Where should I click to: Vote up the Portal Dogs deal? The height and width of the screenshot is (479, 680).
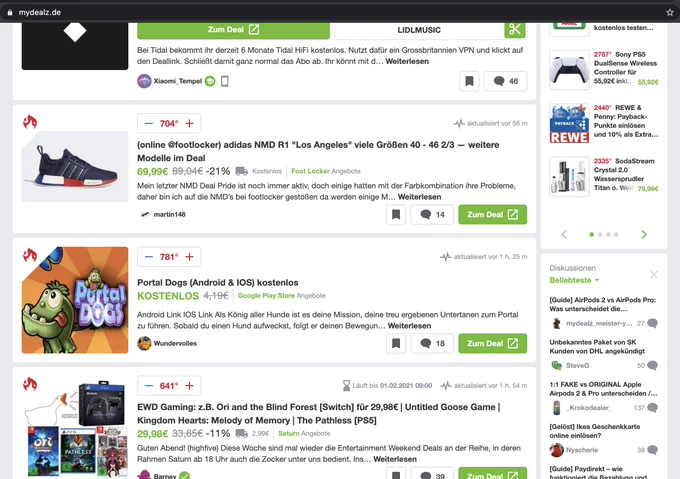click(x=190, y=257)
